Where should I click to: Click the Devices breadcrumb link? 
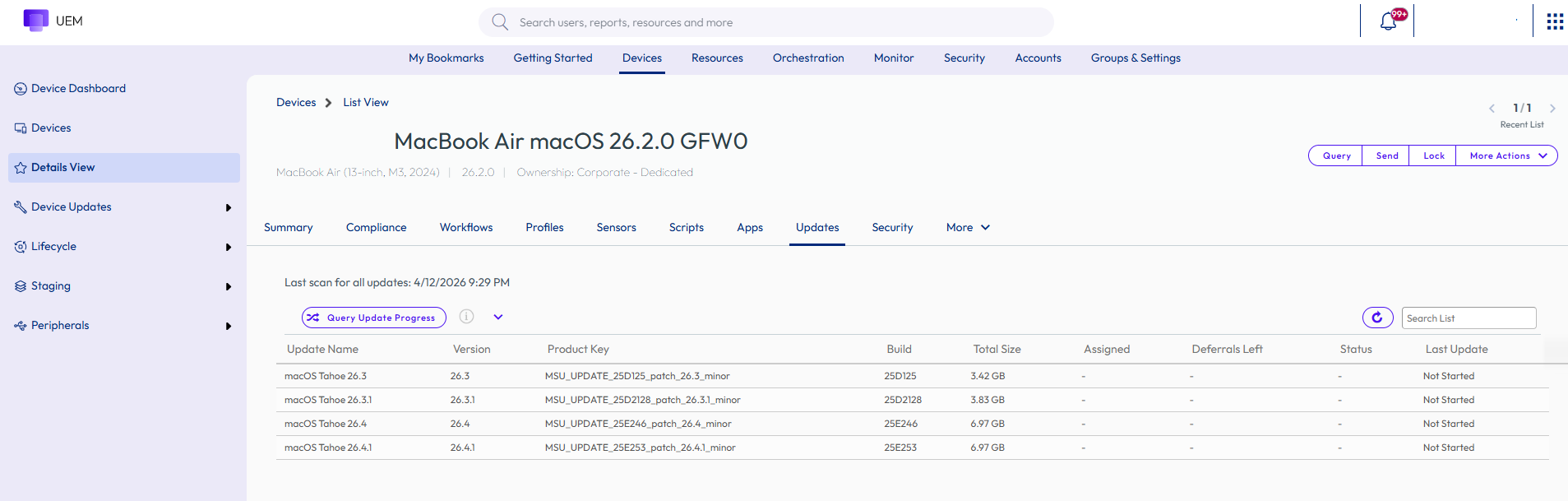[296, 103]
